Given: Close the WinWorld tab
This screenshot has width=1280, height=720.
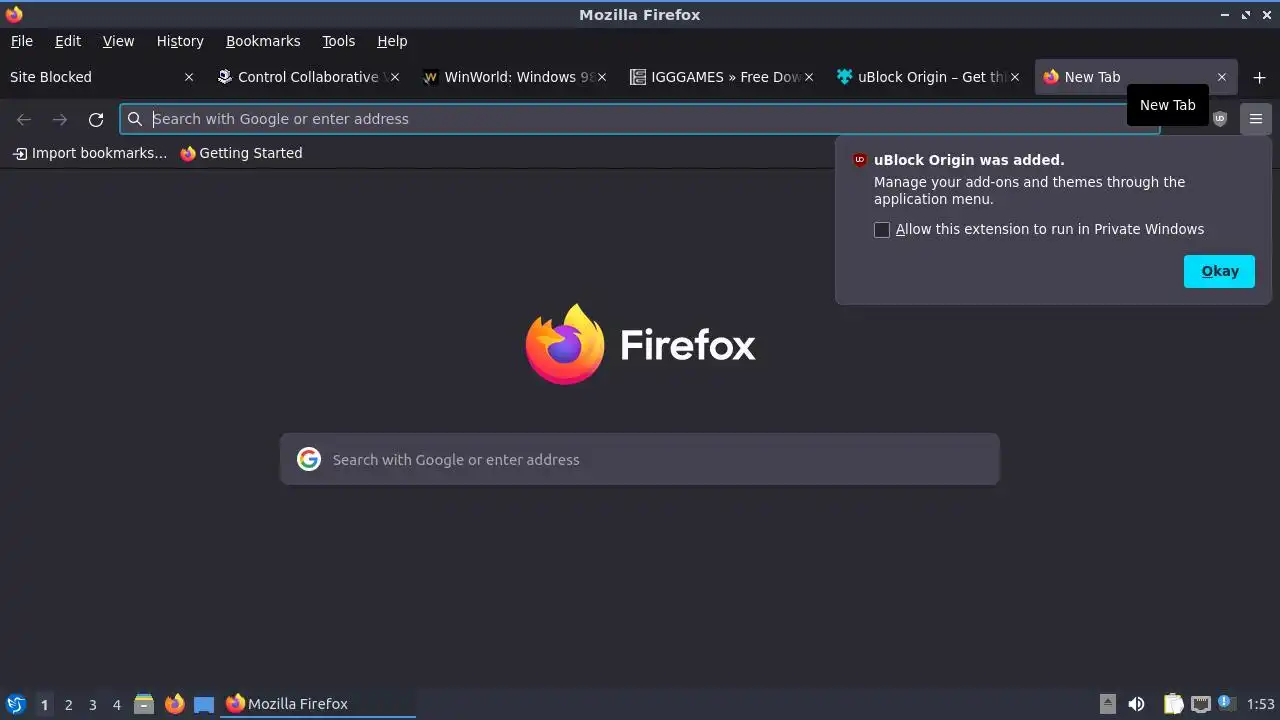Looking at the screenshot, I should 602,77.
